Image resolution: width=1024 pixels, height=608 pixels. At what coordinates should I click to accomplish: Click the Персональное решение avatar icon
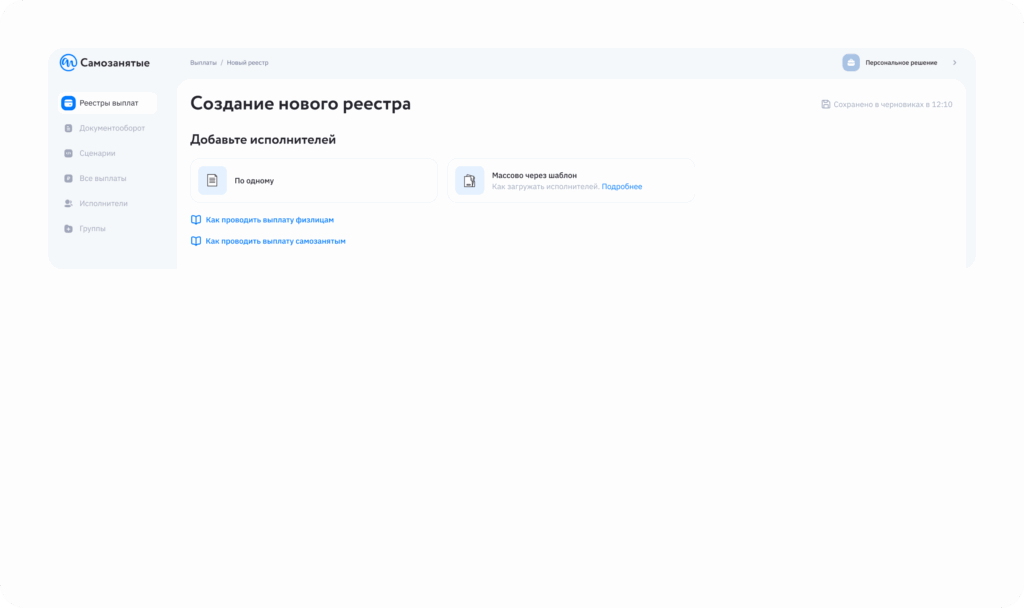pos(851,63)
